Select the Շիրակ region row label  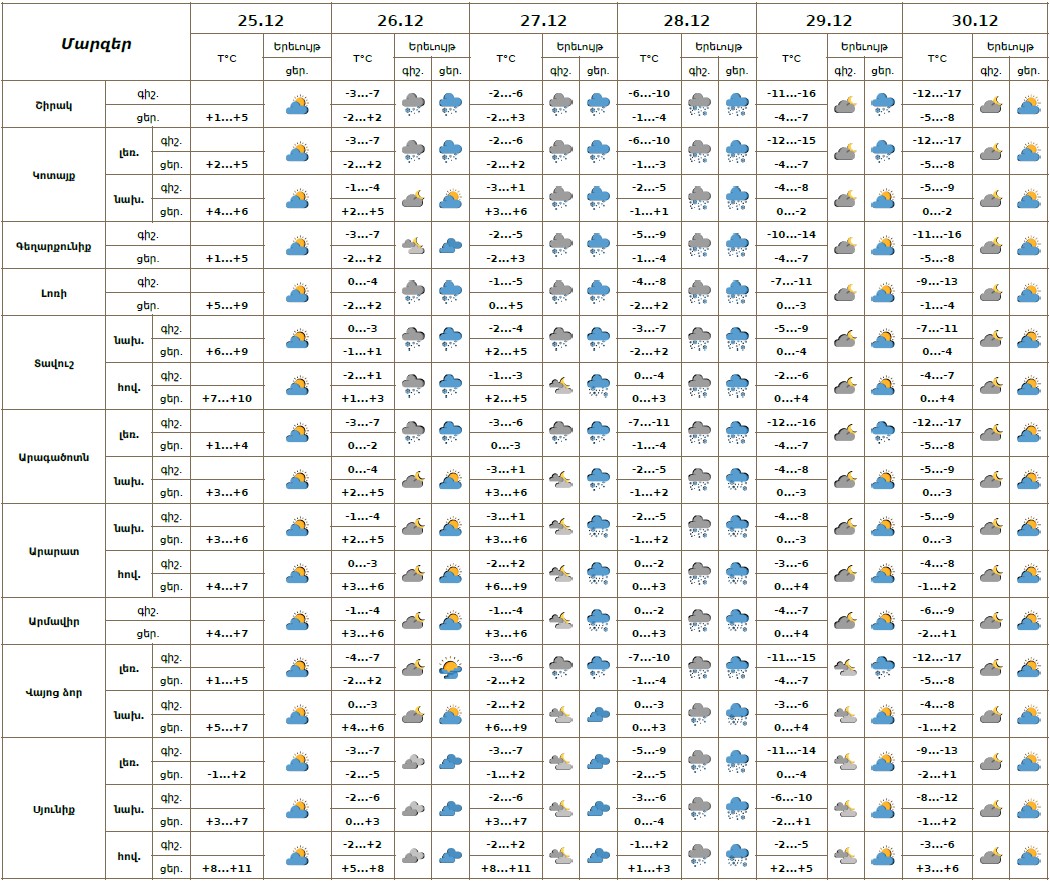click(54, 104)
